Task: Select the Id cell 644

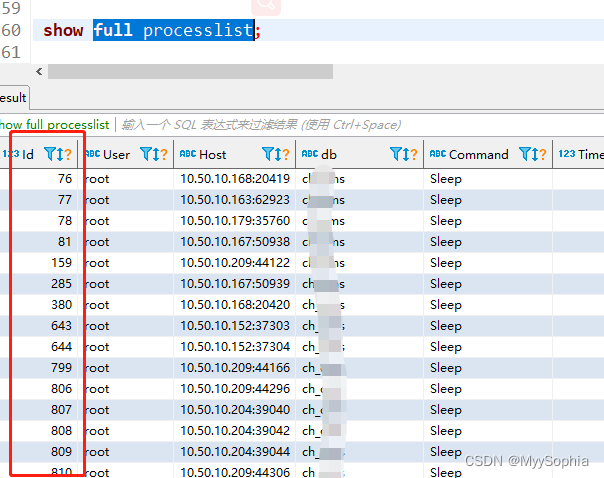Action: coord(39,347)
